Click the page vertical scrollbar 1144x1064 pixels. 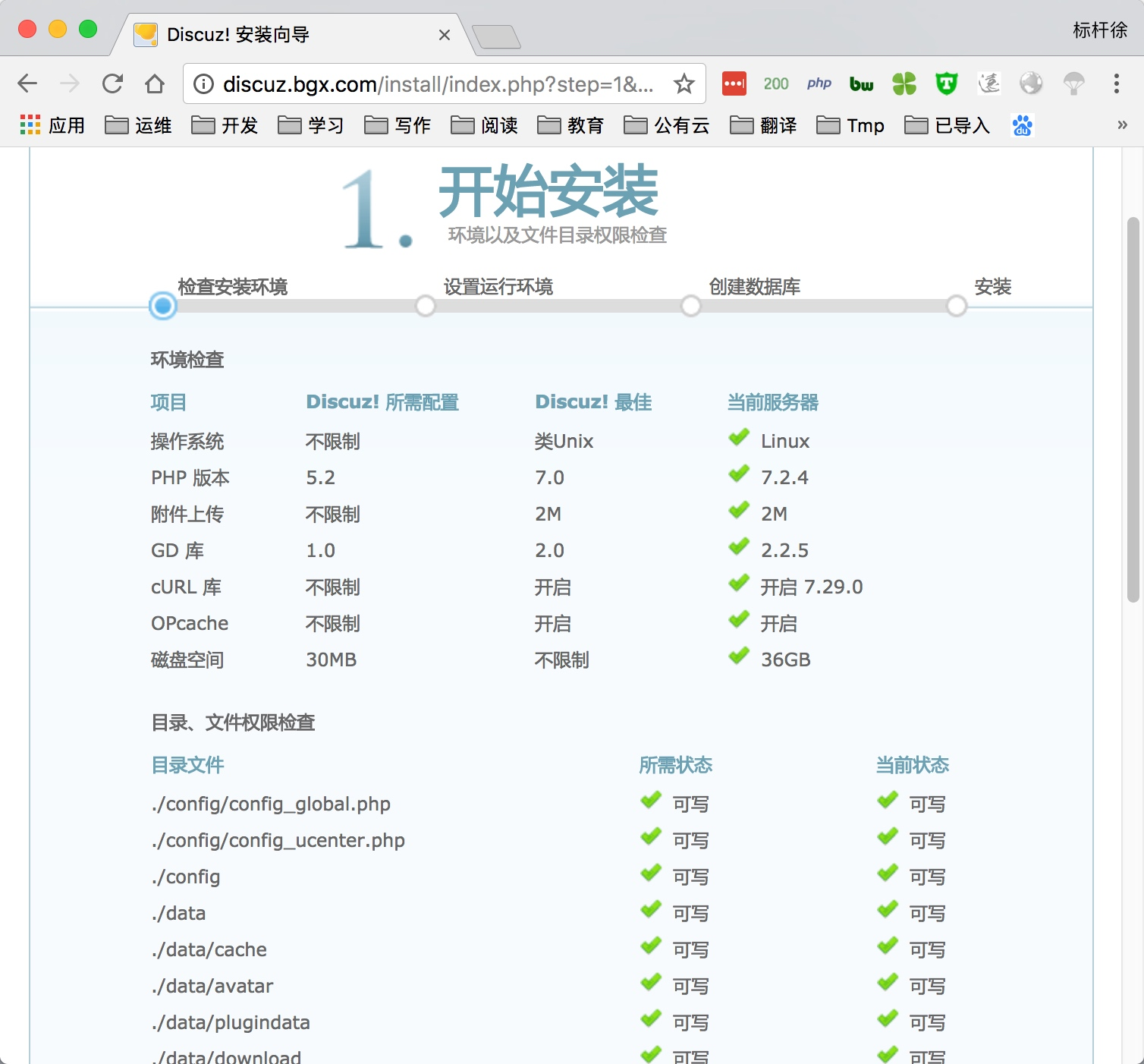coord(1133,410)
